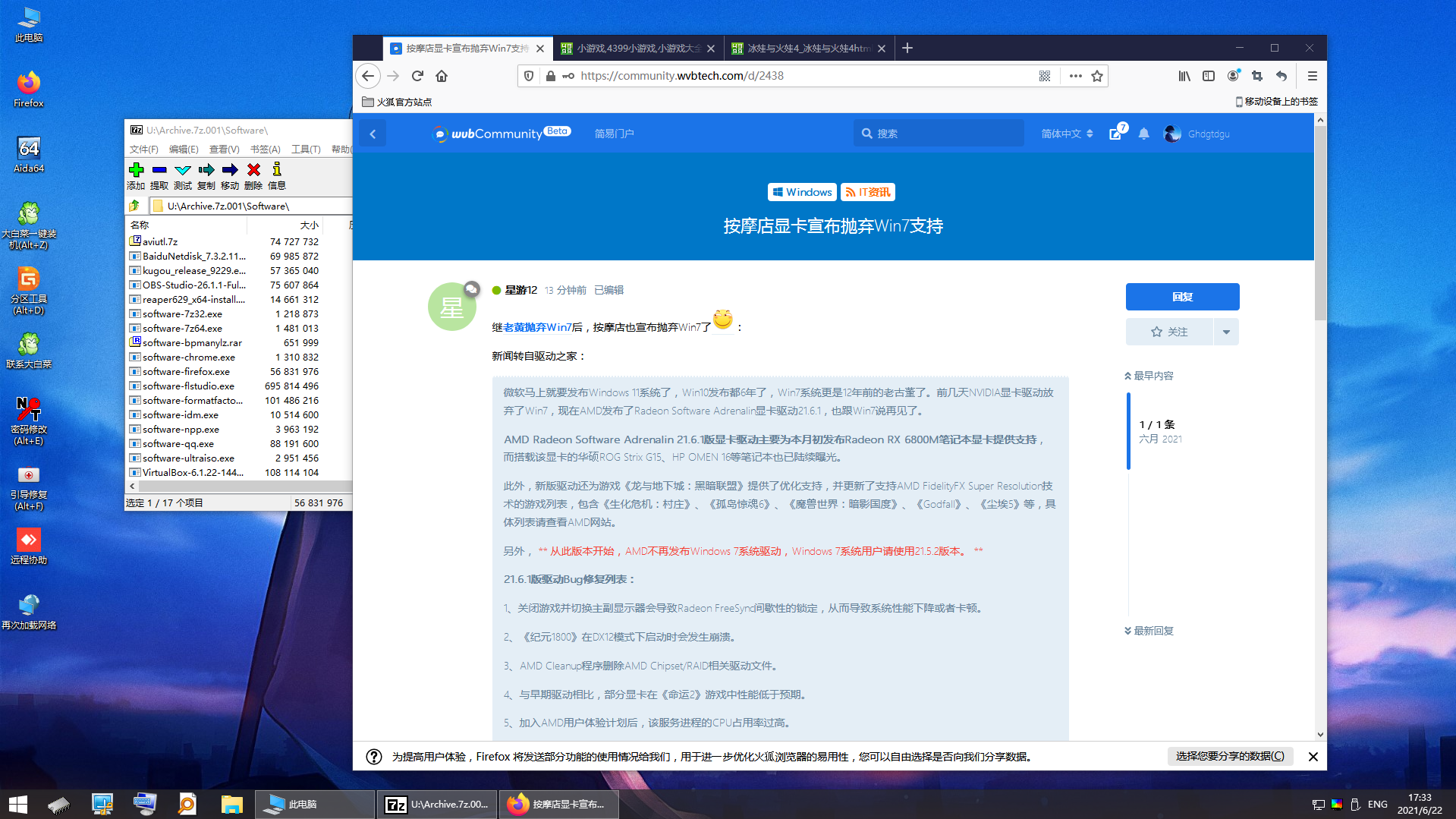Click the IT资讯 tag label
1456x819 pixels.
pos(867,192)
